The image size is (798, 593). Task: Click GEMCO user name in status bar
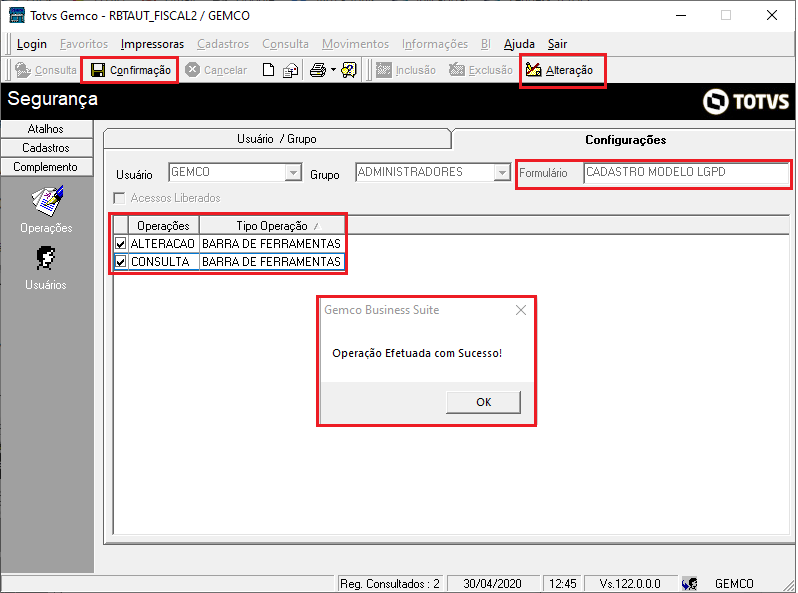734,583
